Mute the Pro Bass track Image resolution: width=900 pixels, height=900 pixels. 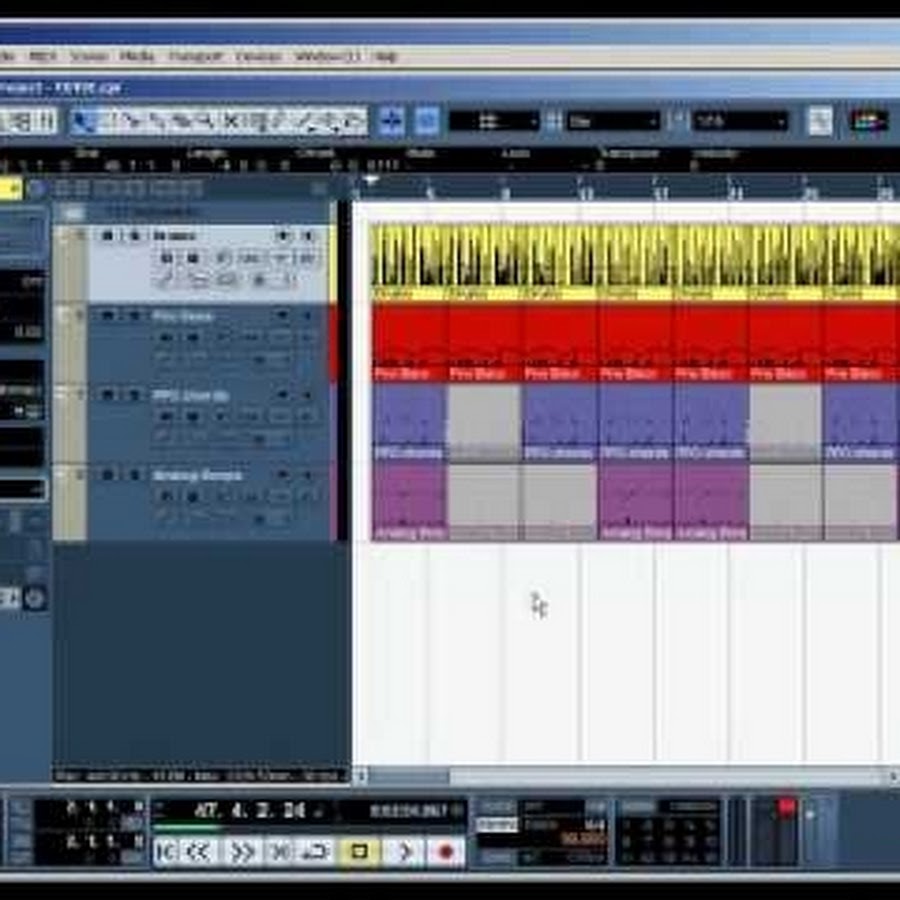(107, 316)
